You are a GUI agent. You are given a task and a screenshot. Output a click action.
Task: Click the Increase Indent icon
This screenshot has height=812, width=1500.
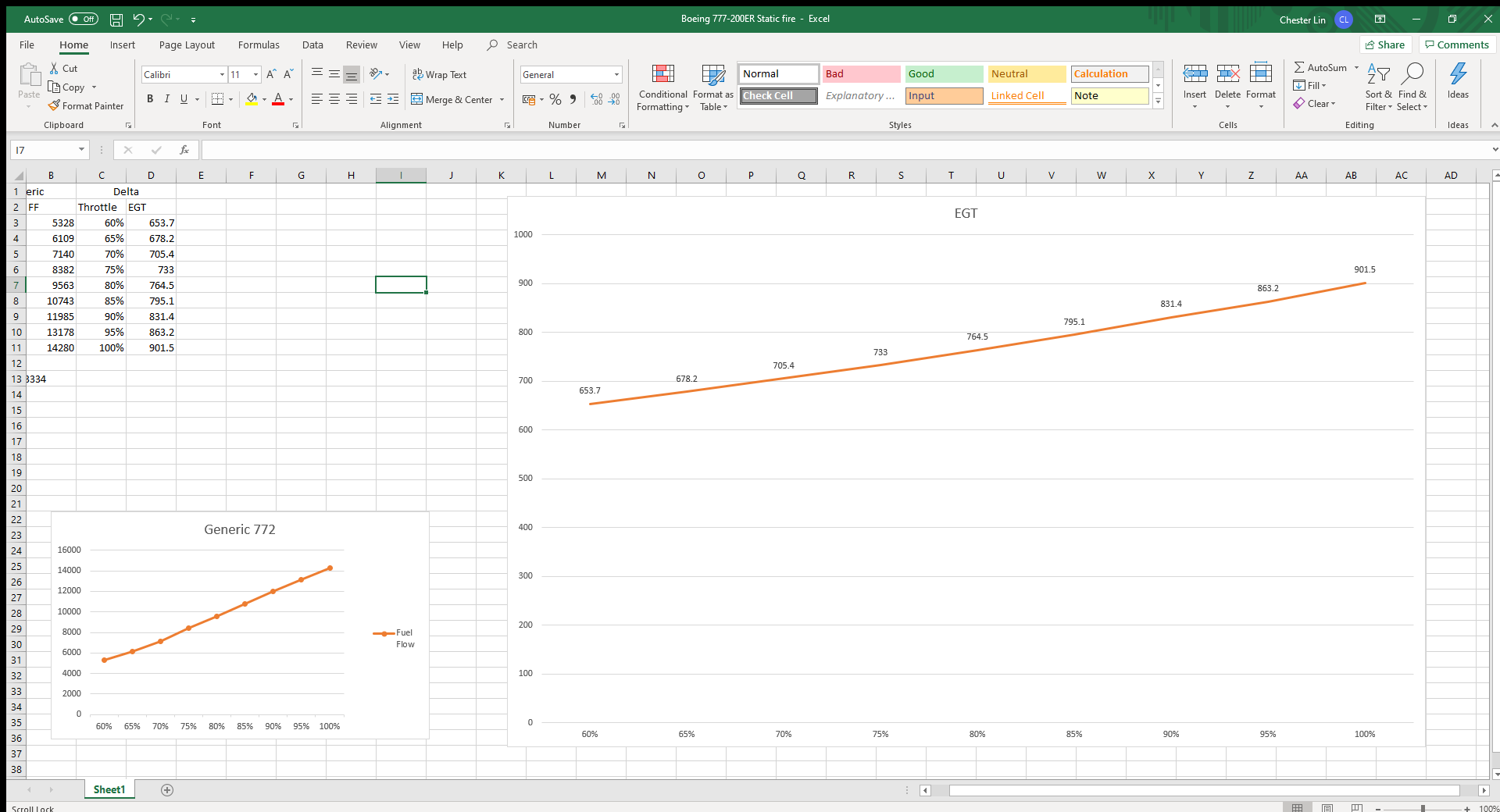[393, 99]
